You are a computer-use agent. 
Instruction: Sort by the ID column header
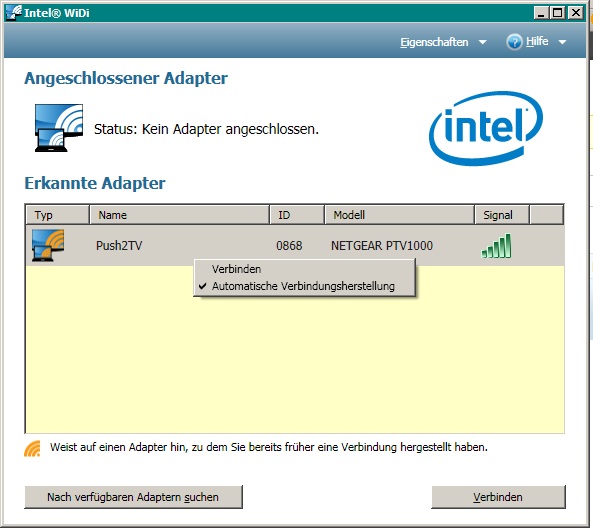click(297, 215)
